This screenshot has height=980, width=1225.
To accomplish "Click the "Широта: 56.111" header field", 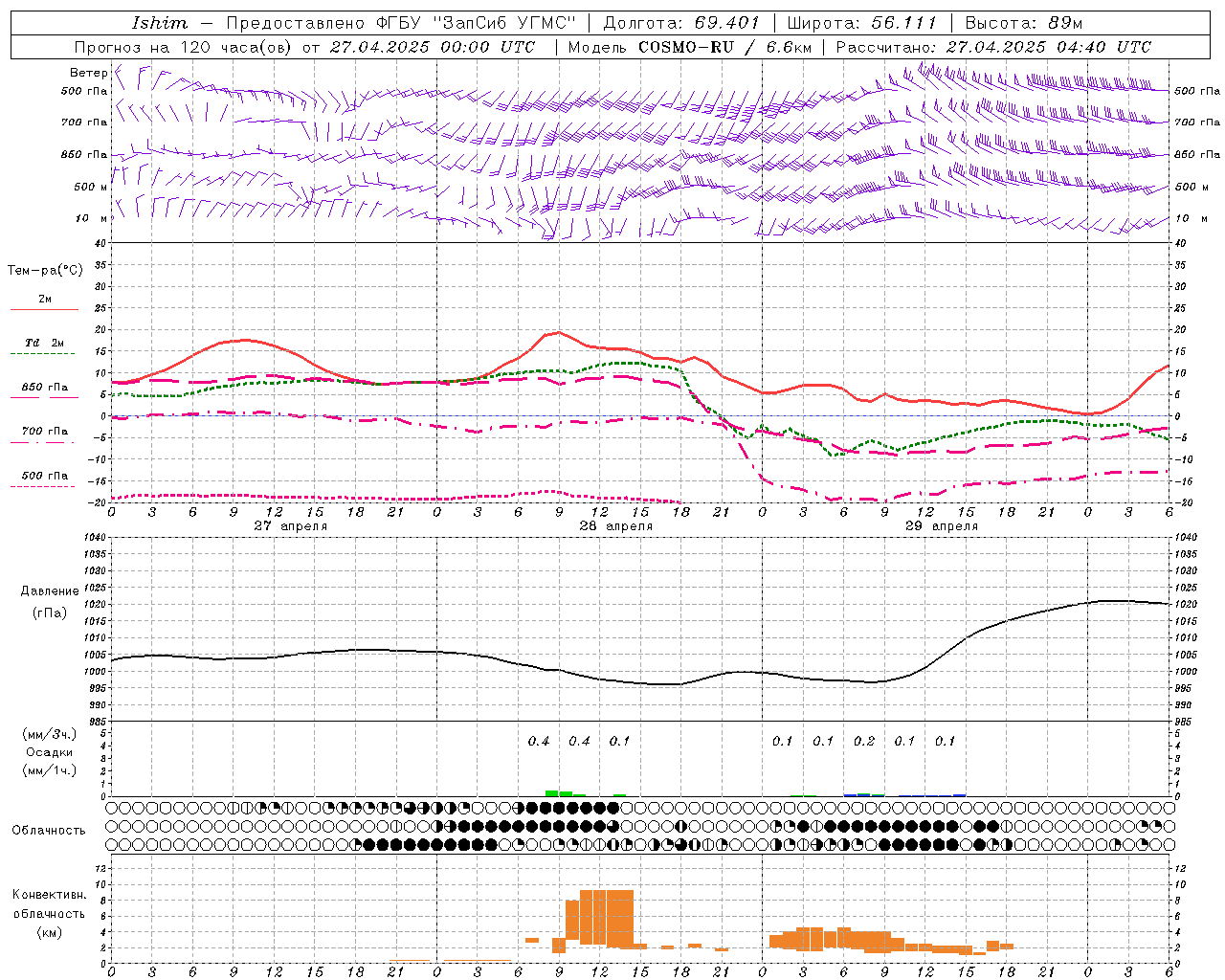I will pos(861,23).
